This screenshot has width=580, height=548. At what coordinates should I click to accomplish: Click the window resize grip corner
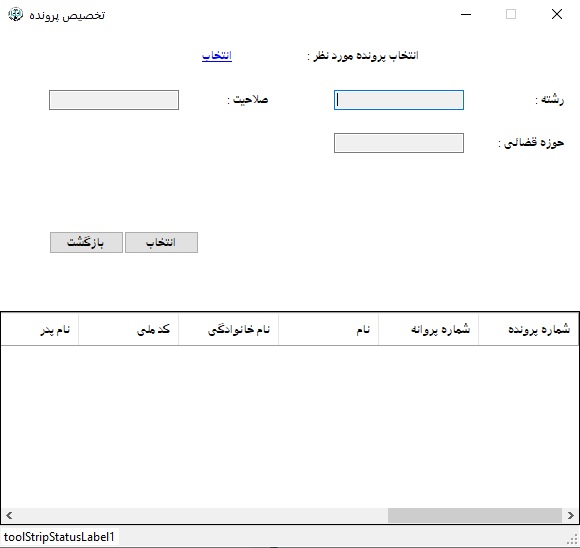click(x=573, y=540)
